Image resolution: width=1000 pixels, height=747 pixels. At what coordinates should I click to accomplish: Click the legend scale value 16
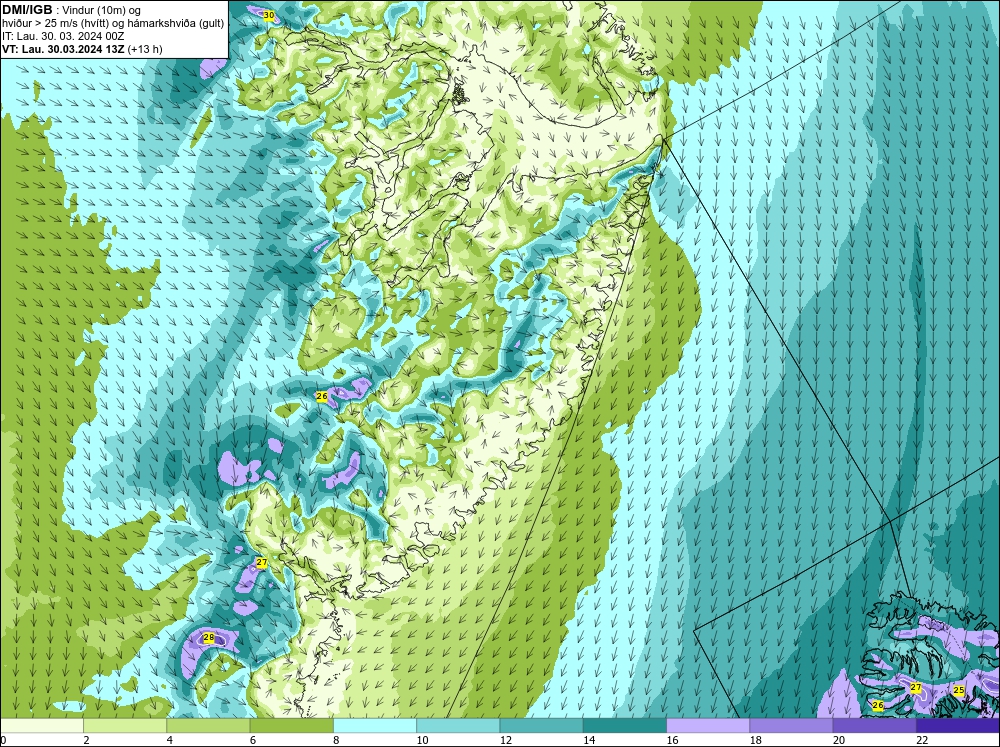pyautogui.click(x=672, y=739)
